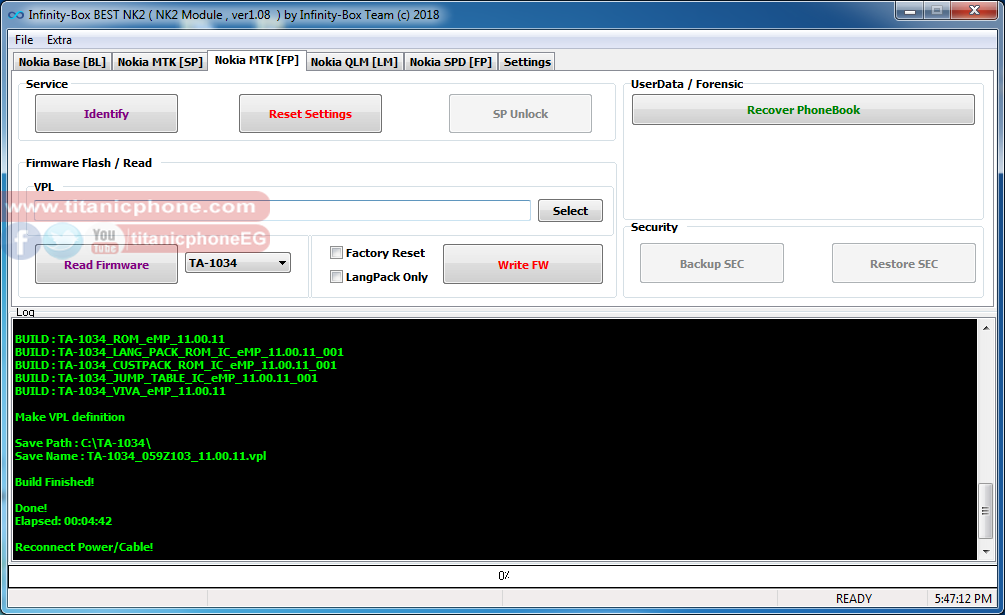Click the 'Elapsed: 00:04:42' log line
Viewport: 1005px width, 615px height.
tap(63, 521)
